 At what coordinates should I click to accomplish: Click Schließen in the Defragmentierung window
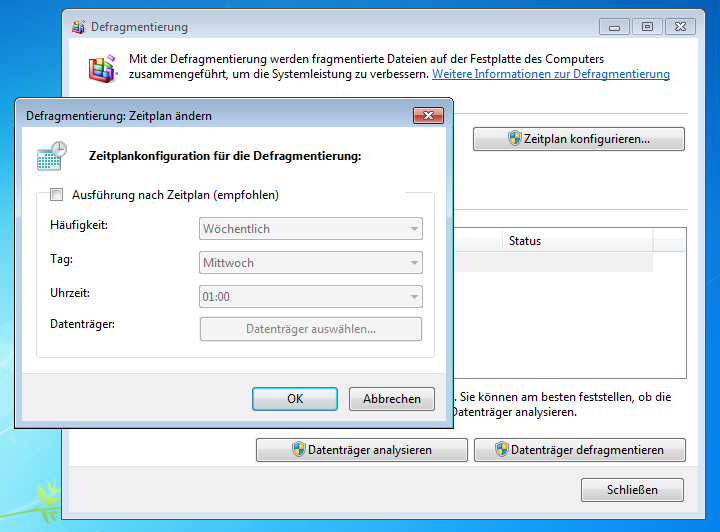[632, 490]
